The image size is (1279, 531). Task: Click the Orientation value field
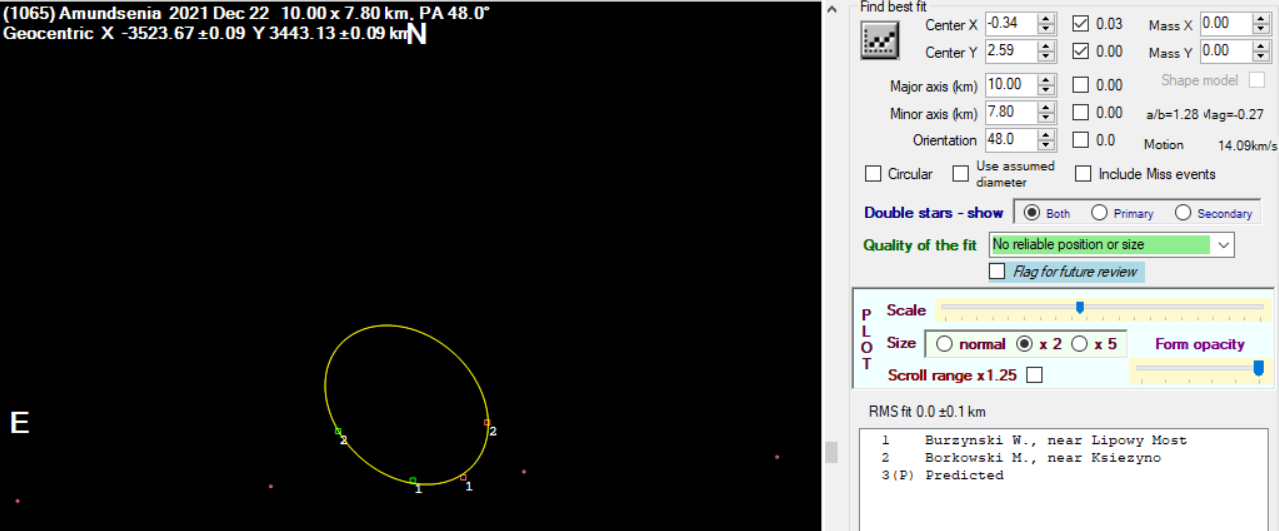click(x=1011, y=140)
